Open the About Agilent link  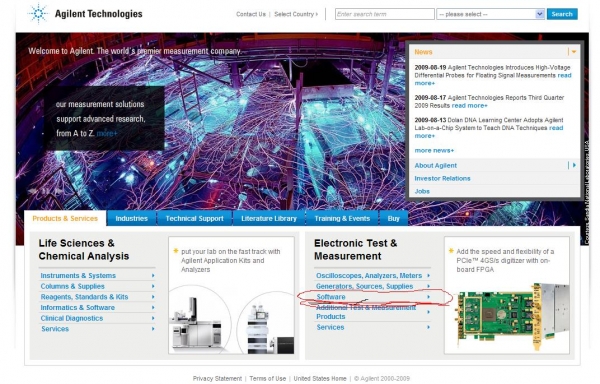tap(435, 165)
